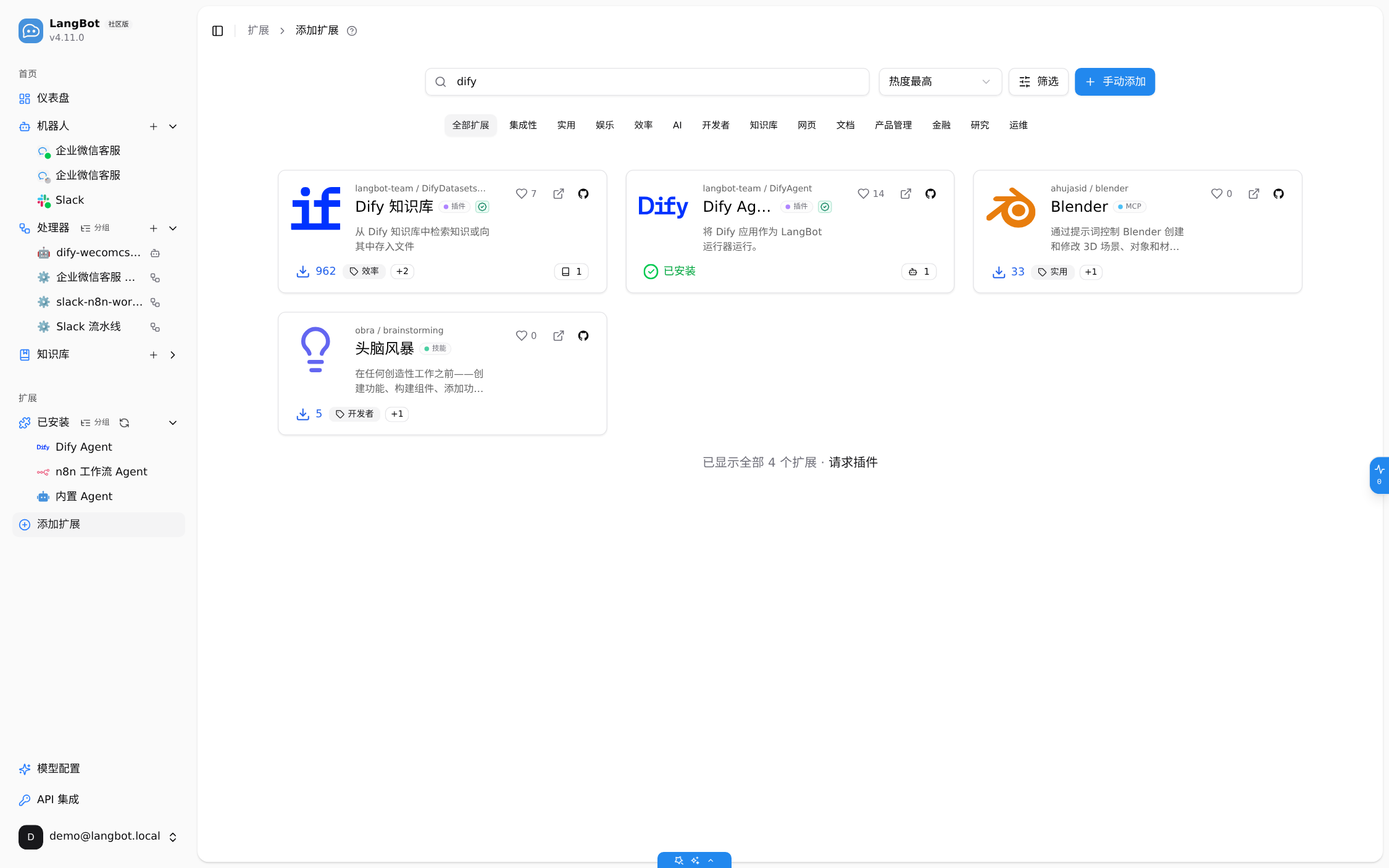1389x868 pixels.
Task: Go to 扩展 in the breadcrumb
Action: click(258, 30)
